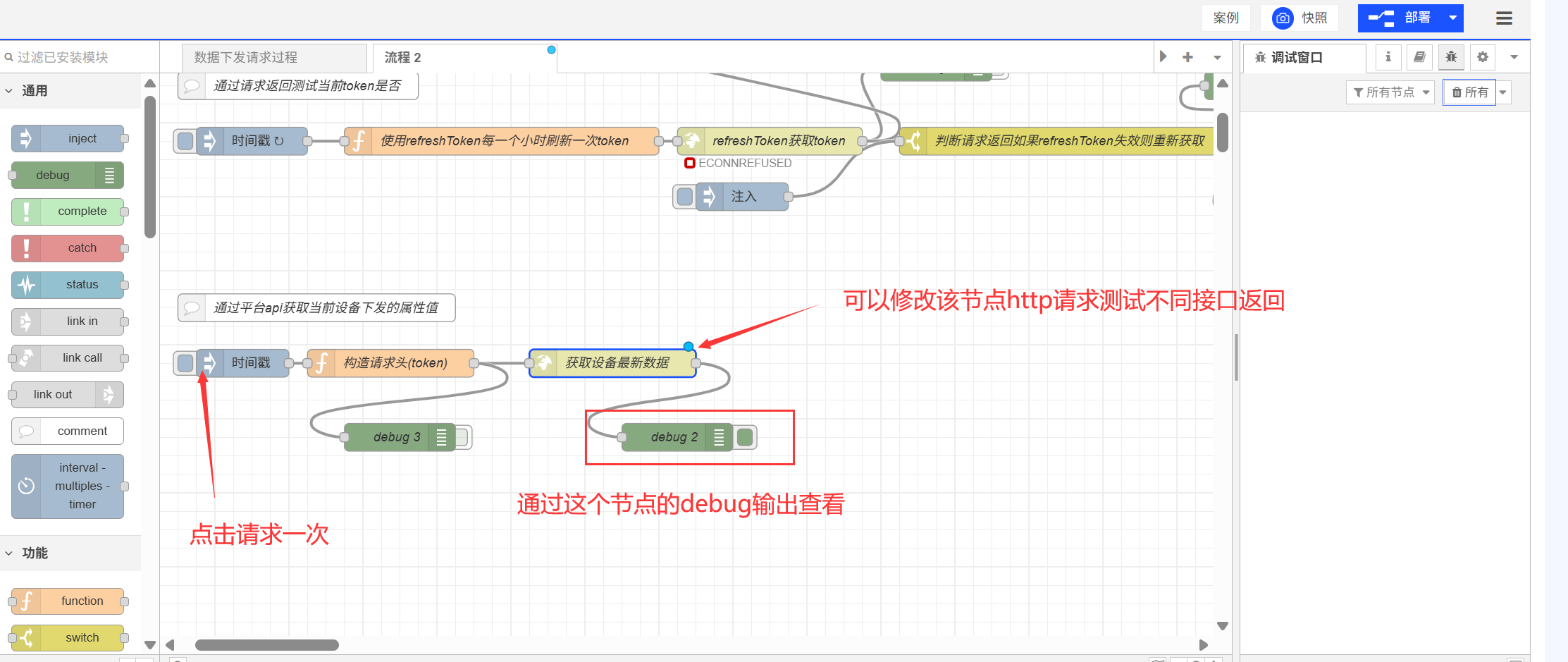
Task: Toggle the debug 3 node output button
Action: (462, 438)
